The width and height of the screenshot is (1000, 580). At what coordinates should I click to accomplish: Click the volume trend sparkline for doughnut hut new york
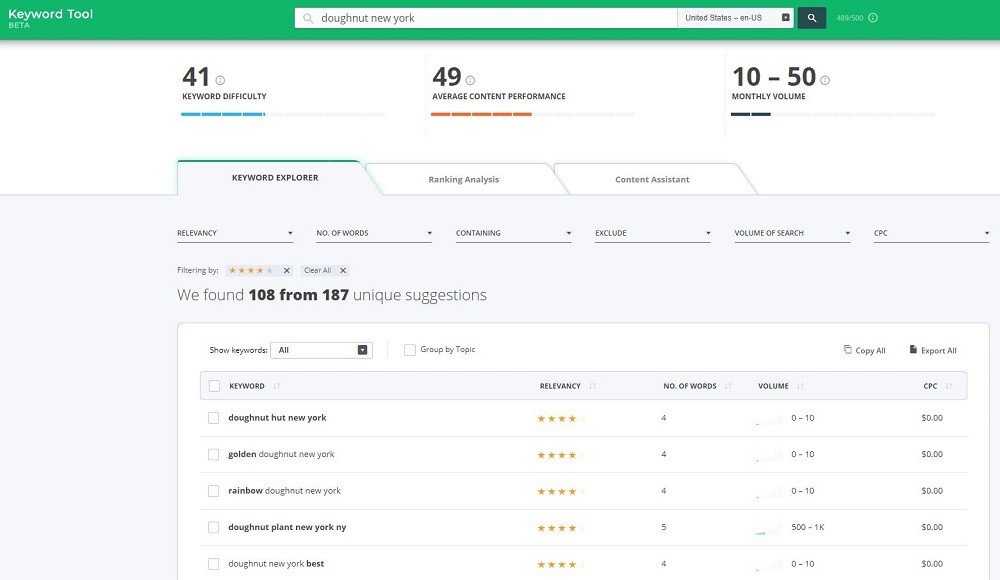pyautogui.click(x=768, y=419)
